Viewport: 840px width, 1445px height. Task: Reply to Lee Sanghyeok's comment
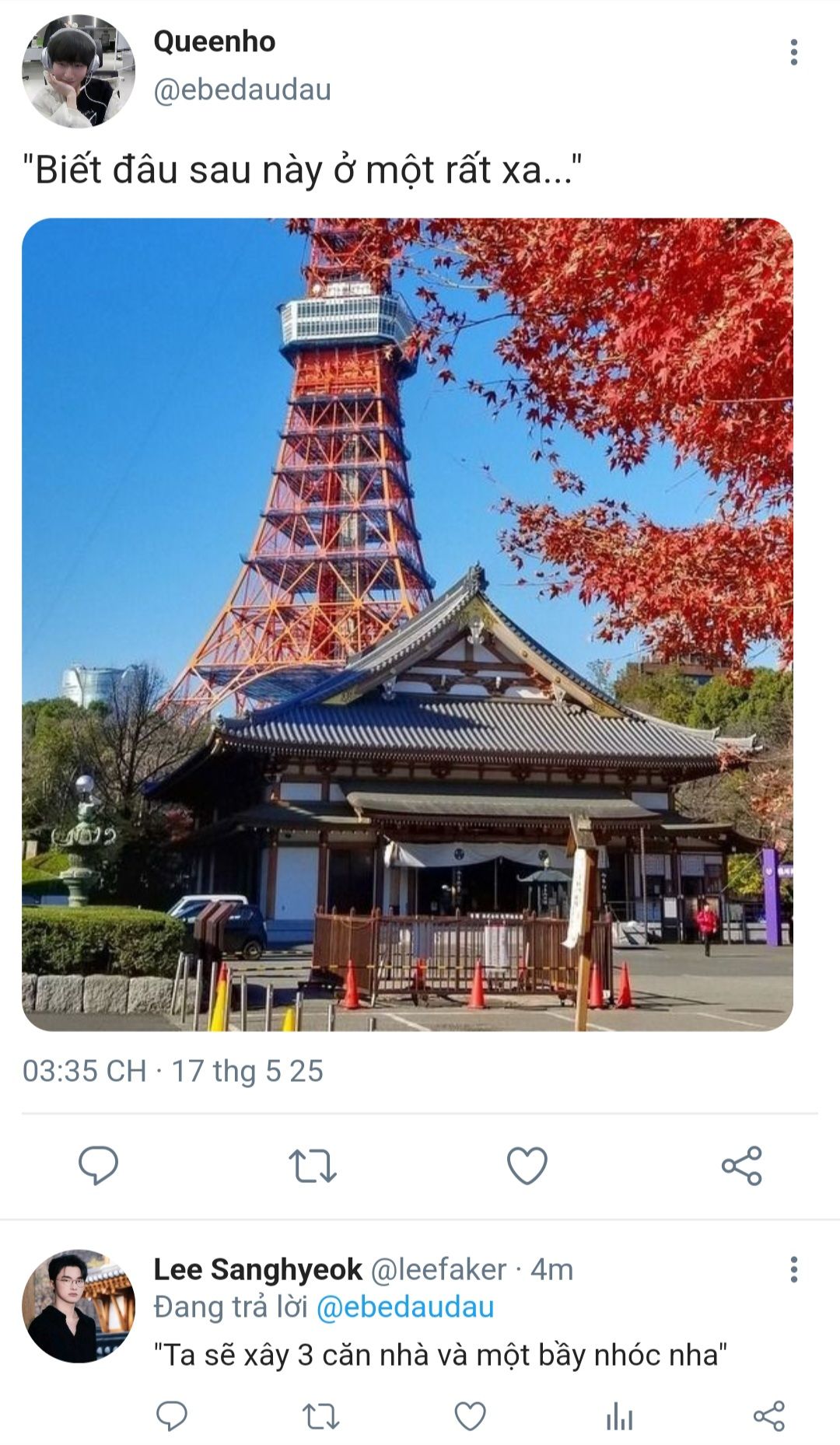(x=172, y=1415)
